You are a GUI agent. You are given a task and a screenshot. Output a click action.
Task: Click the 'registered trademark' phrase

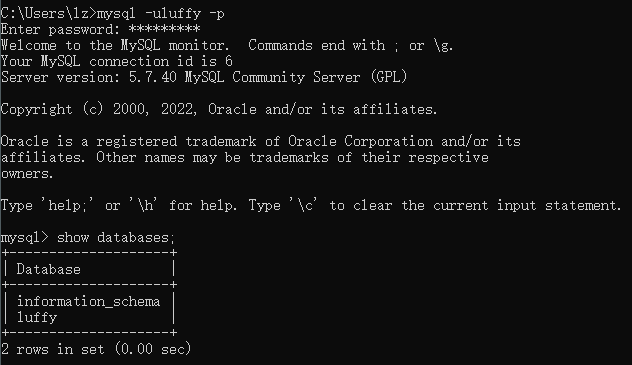176,141
